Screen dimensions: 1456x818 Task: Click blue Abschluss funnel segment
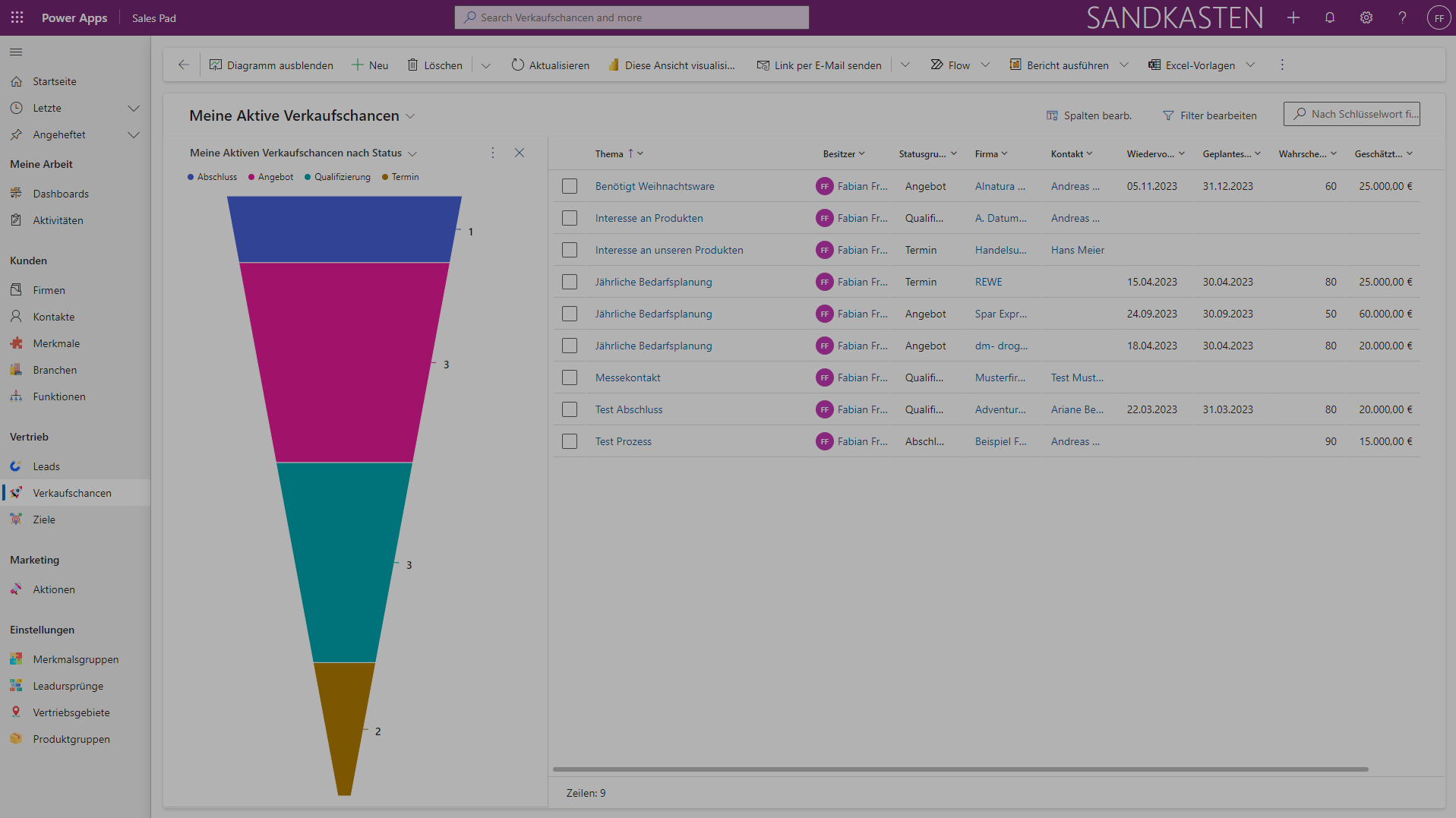[x=344, y=229]
